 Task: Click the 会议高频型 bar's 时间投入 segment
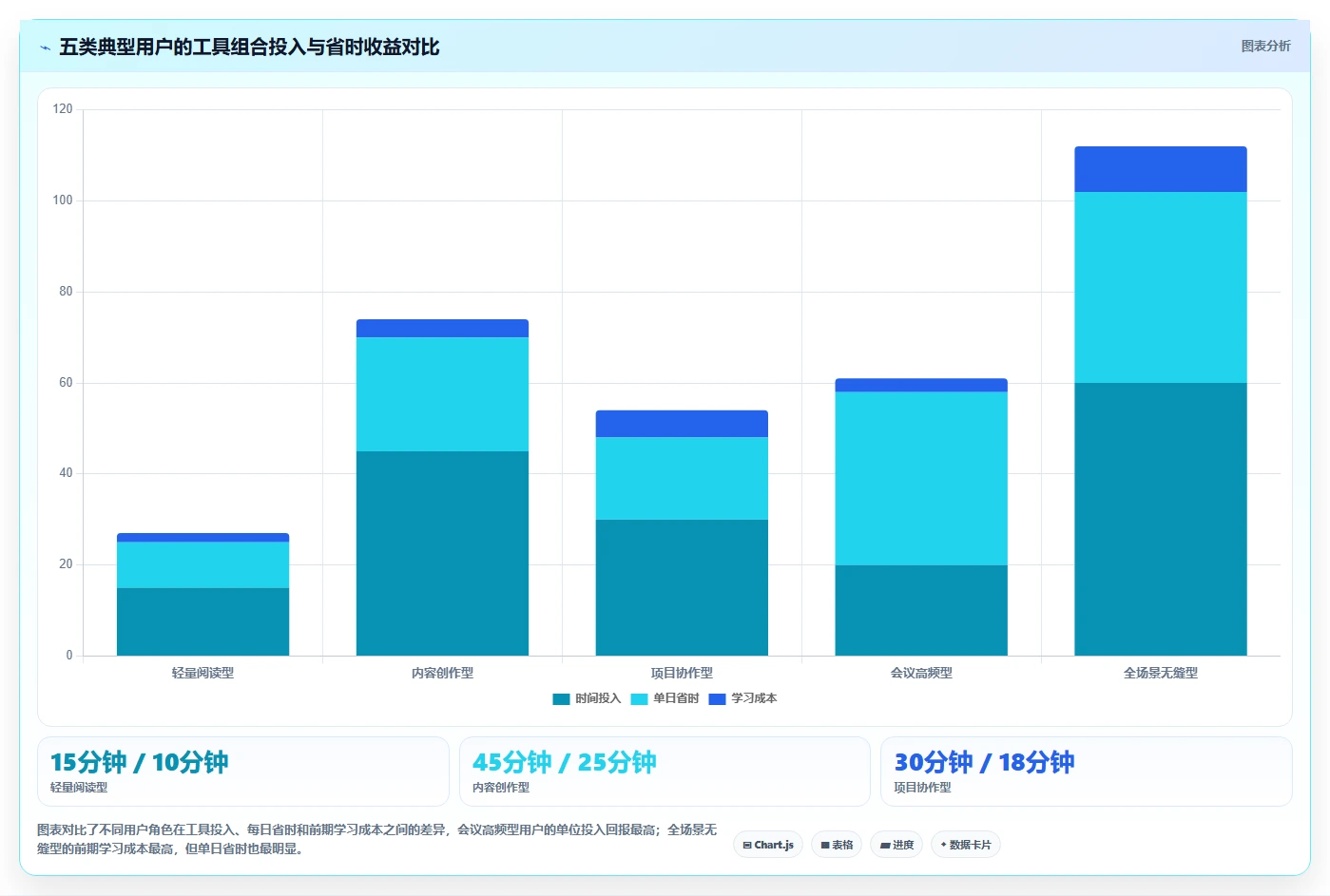point(921,610)
